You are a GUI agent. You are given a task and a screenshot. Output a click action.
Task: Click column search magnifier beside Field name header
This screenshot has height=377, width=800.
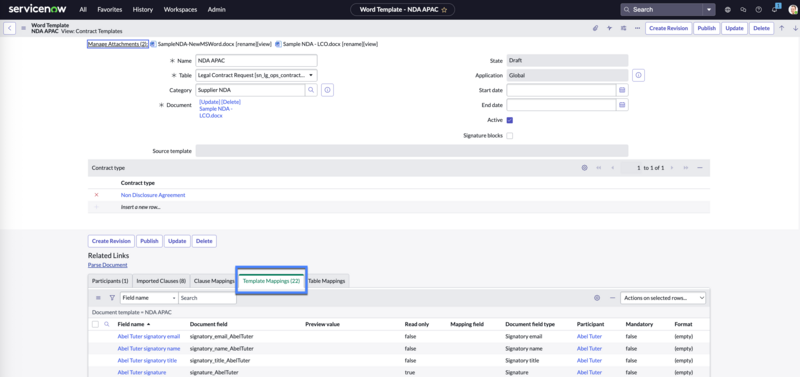pos(107,324)
